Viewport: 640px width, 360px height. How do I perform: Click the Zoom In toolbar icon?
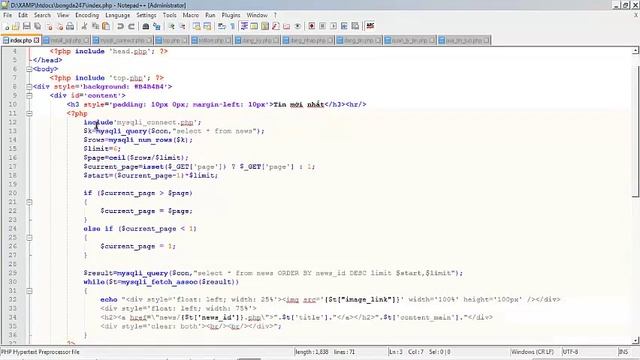coord(172,27)
